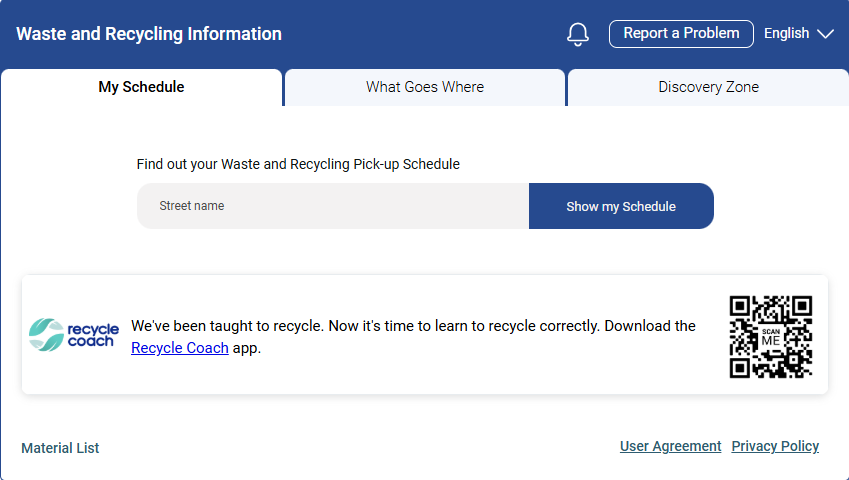Image resolution: width=849 pixels, height=480 pixels.
Task: Open the What Goes Where tab
Action: coord(425,87)
